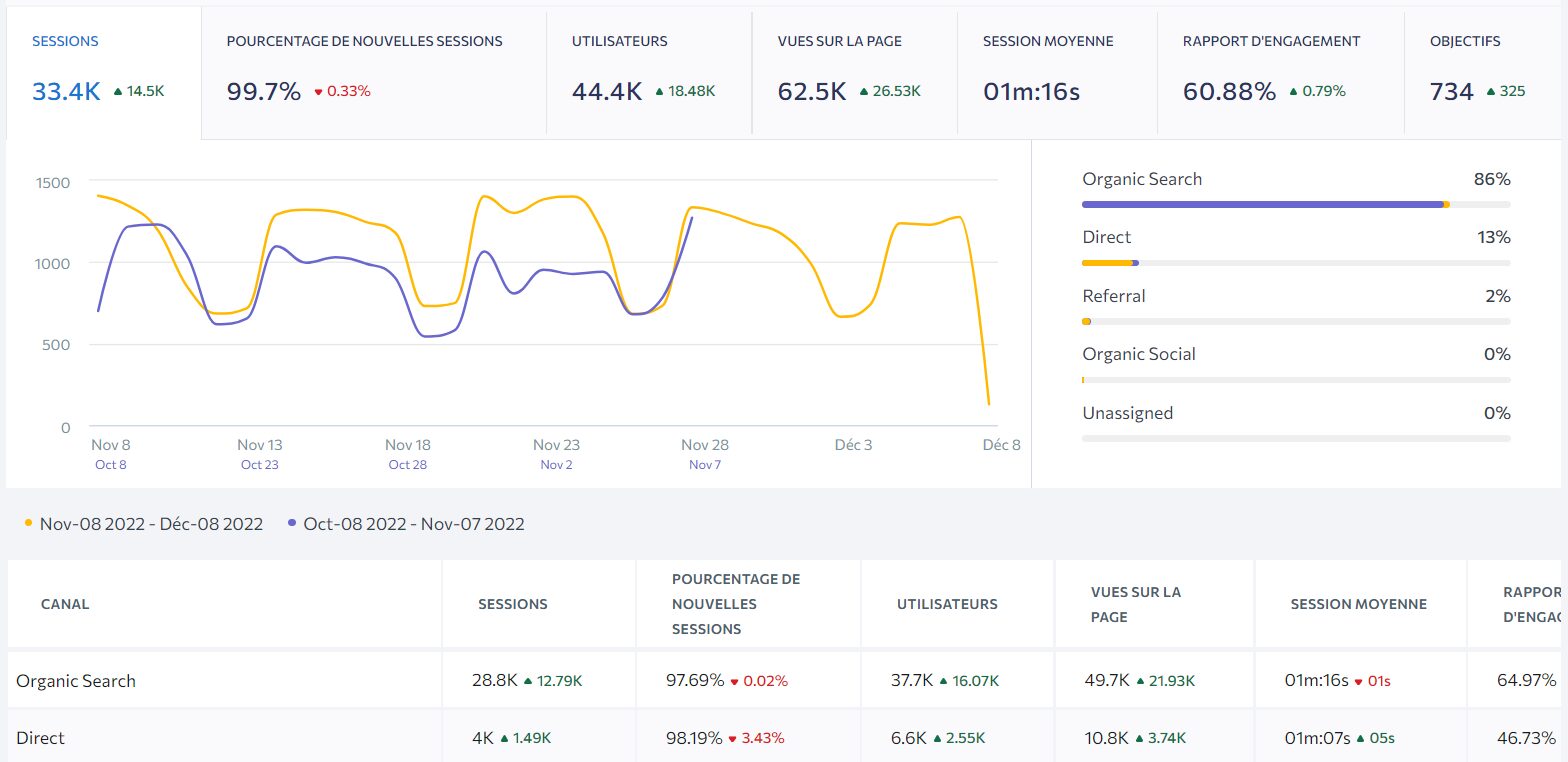
Task: Select the Vues sur la page tab
Action: tap(854, 72)
